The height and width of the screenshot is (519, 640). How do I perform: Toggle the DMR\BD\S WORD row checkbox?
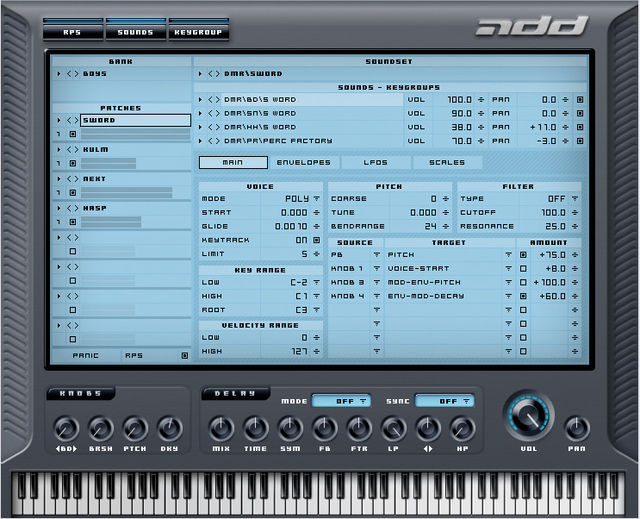pyautogui.click(x=580, y=100)
